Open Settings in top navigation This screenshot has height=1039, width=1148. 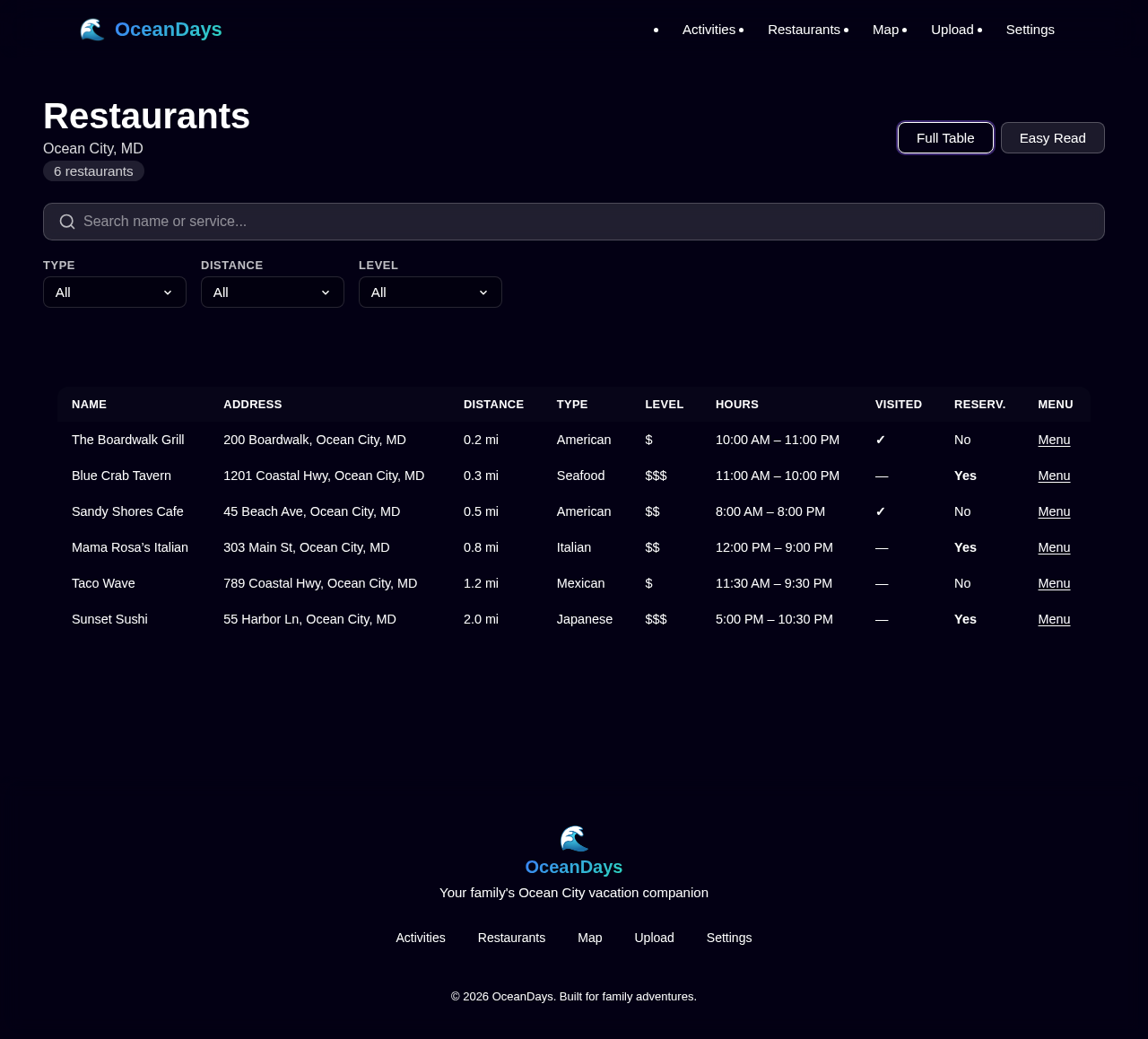pyautogui.click(x=1031, y=30)
